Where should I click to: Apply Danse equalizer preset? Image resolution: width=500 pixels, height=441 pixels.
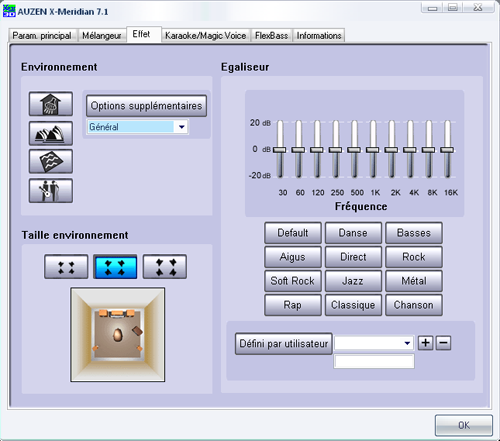tap(353, 233)
